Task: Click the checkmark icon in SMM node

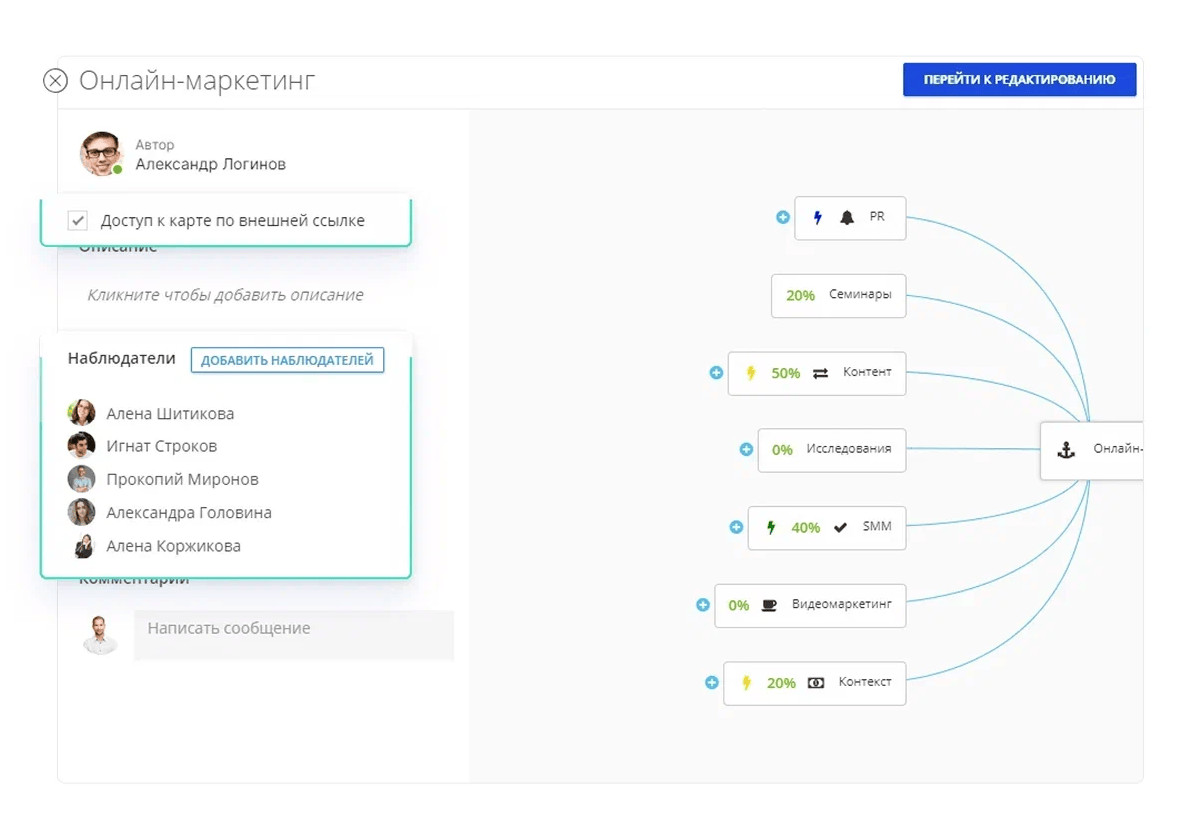Action: [x=840, y=527]
